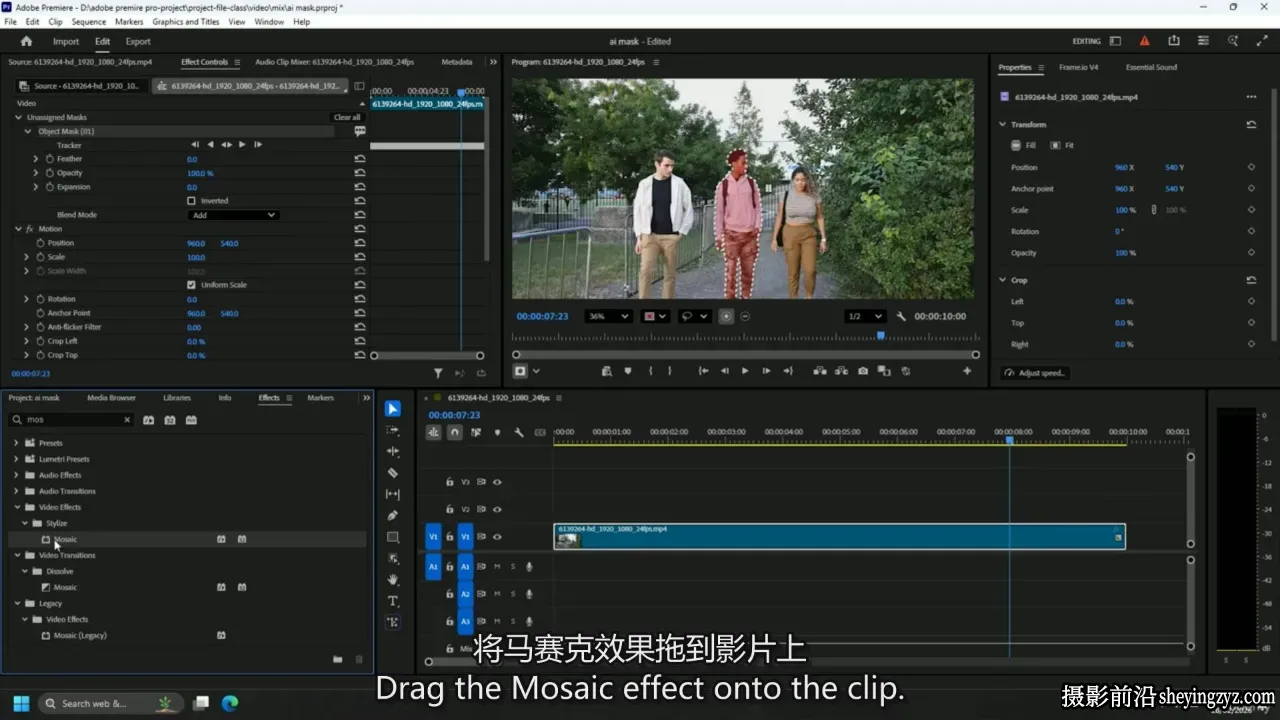
Task: Select the Razor tool
Action: click(x=393, y=473)
